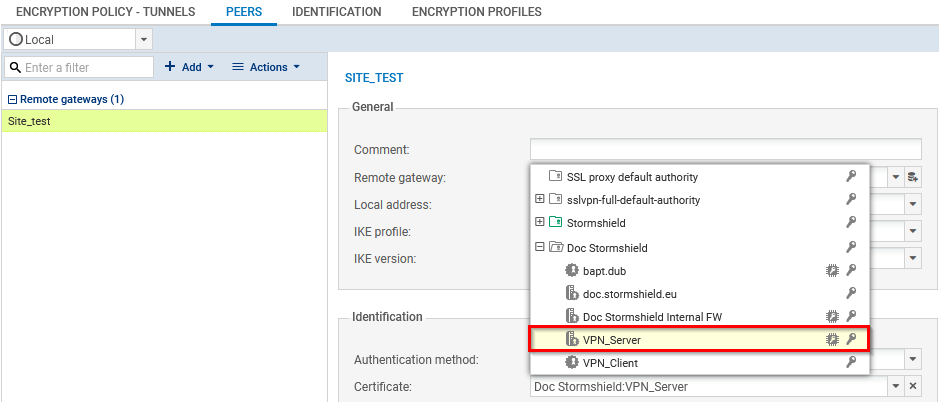Clear the Certificate field with the X icon

913,387
